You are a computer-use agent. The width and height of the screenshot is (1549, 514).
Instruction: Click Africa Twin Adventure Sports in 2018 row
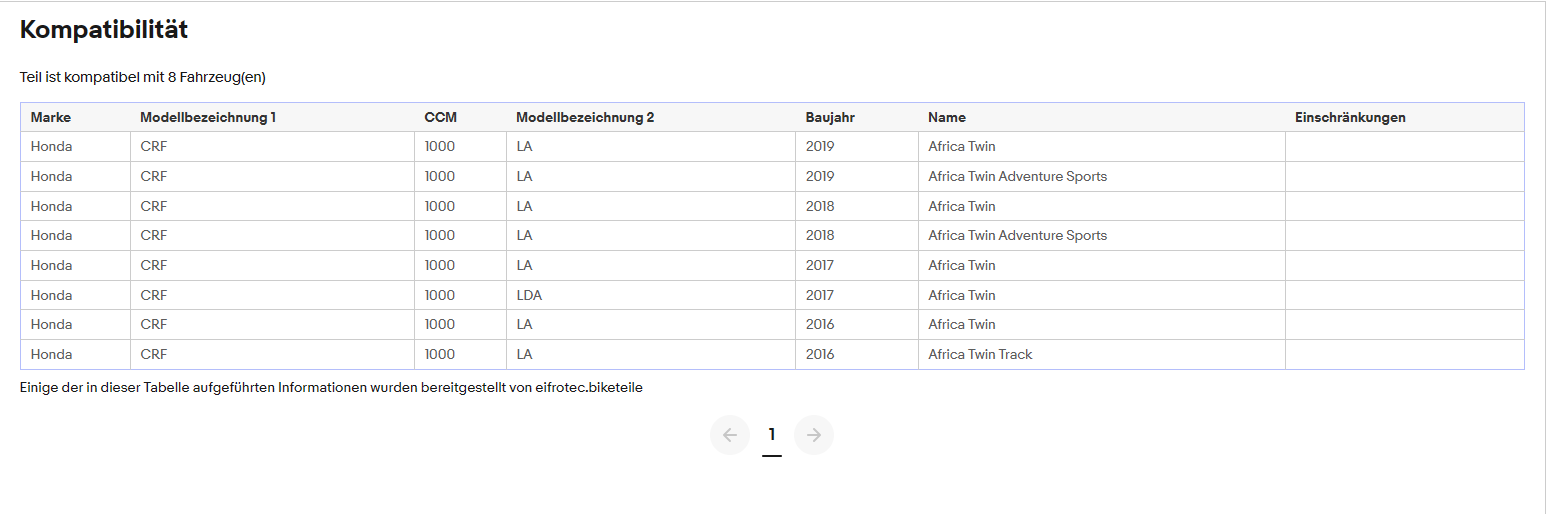coord(1017,235)
